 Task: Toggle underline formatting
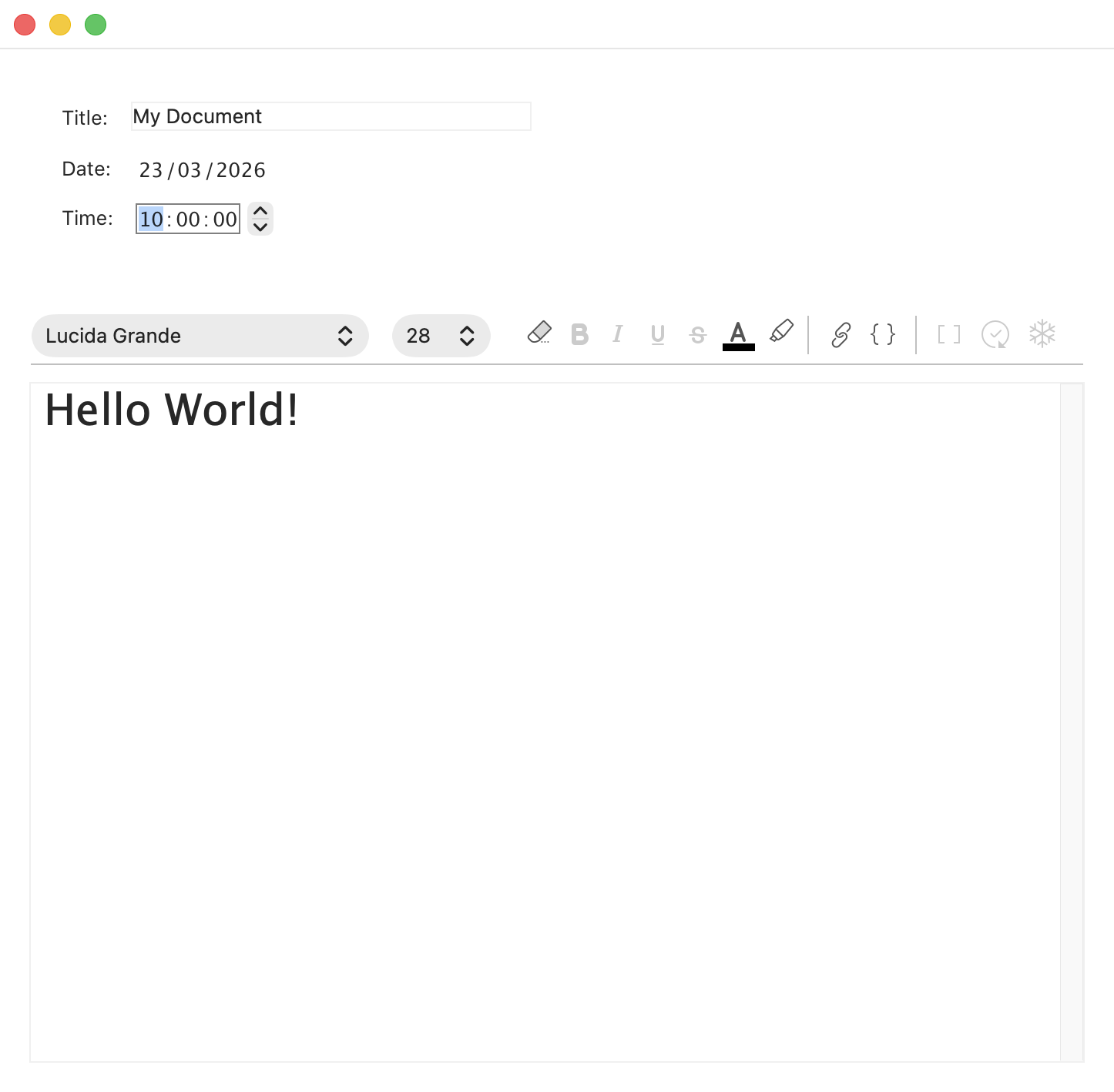658,333
